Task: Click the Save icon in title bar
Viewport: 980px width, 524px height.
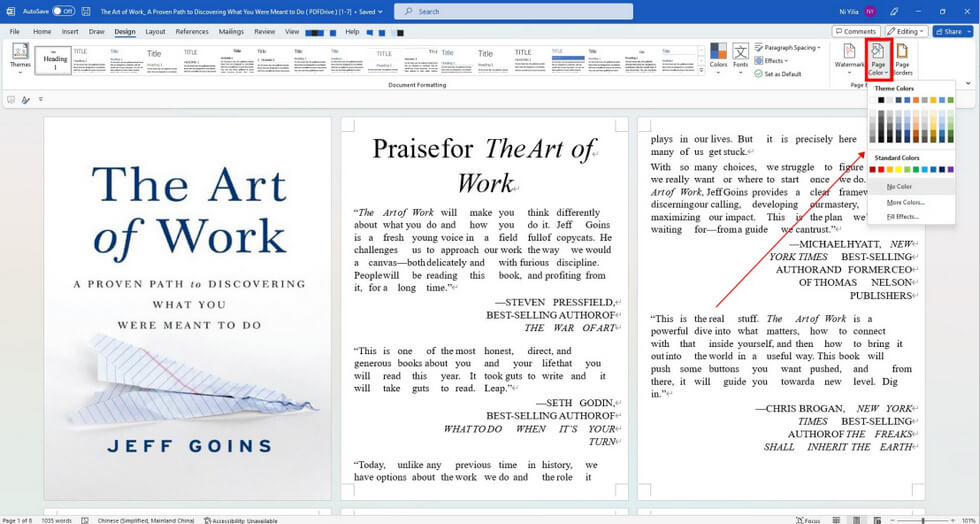Action: point(86,11)
